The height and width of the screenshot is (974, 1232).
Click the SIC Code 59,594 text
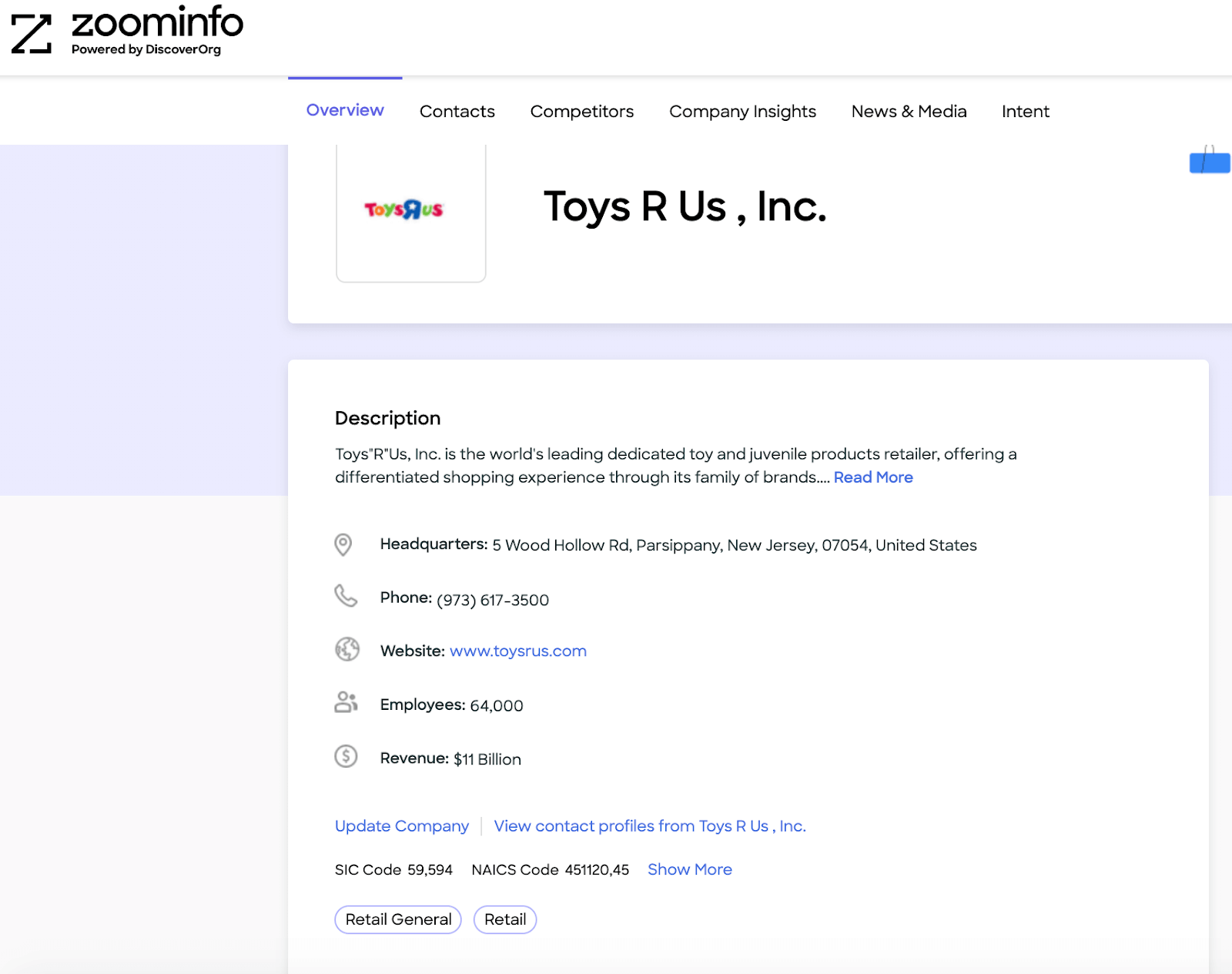coord(393,870)
